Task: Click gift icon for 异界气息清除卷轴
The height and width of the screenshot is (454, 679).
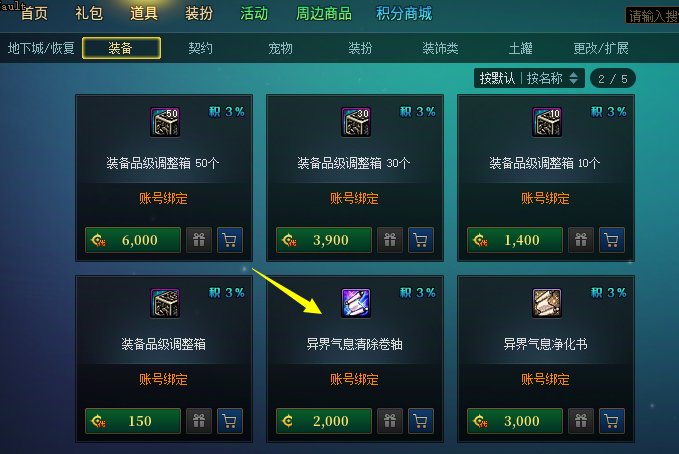Action: click(390, 421)
